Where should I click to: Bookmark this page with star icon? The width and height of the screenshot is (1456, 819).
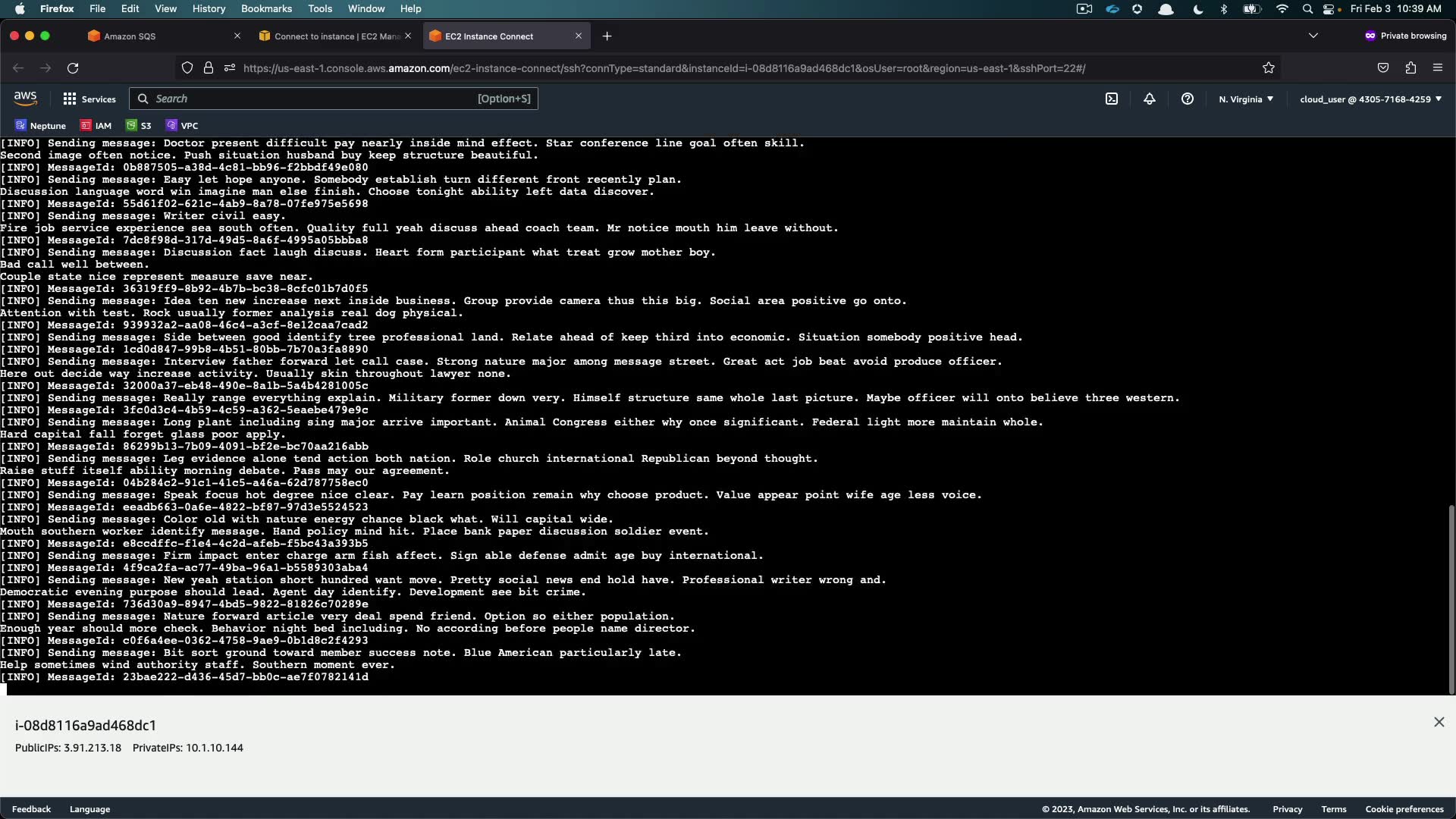[1269, 68]
